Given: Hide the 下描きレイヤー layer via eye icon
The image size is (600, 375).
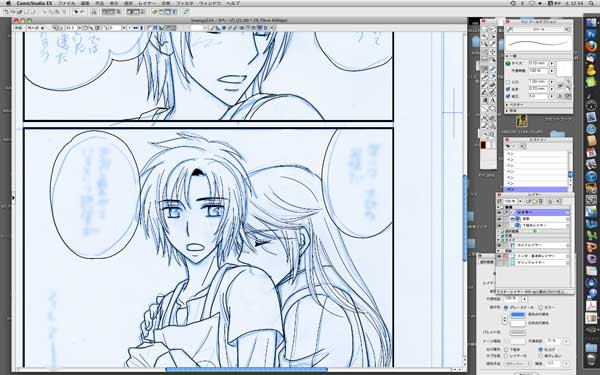Looking at the screenshot, I should [x=499, y=226].
